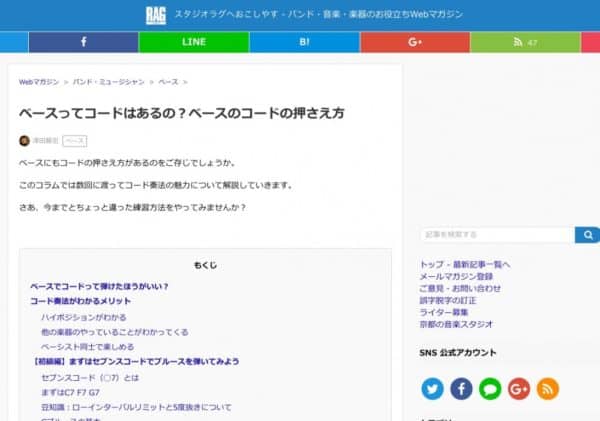This screenshot has height=421, width=600.
Task: Click the author avatar image
Action: 24,141
